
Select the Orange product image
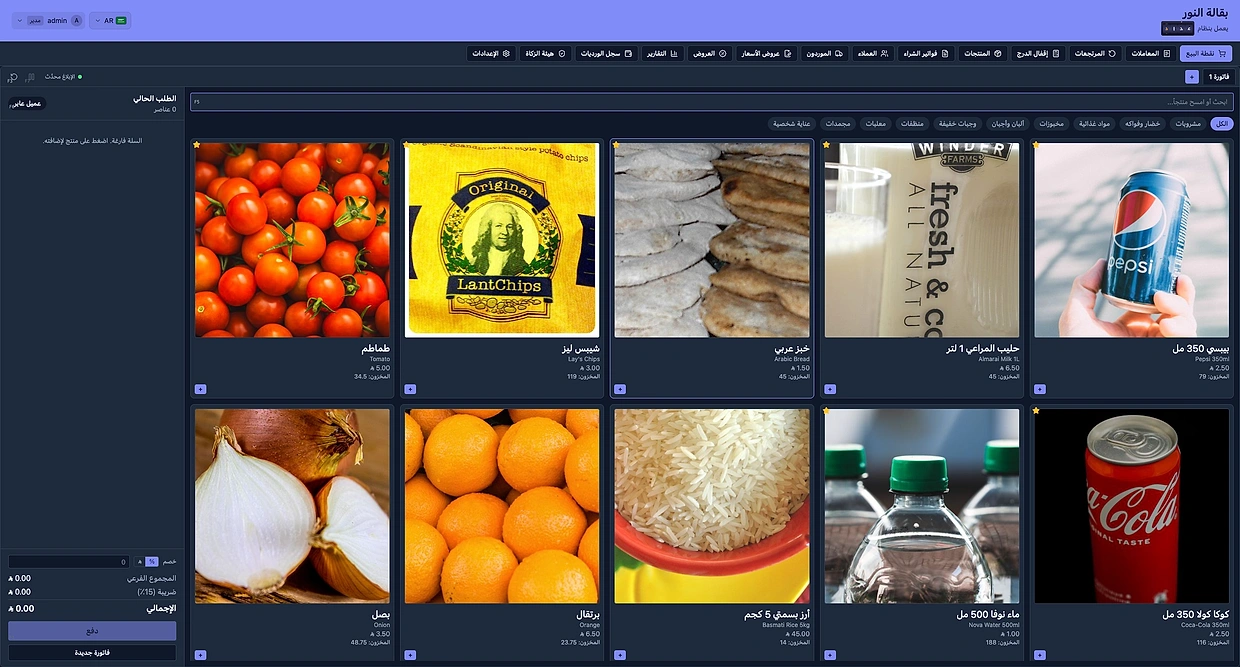502,506
